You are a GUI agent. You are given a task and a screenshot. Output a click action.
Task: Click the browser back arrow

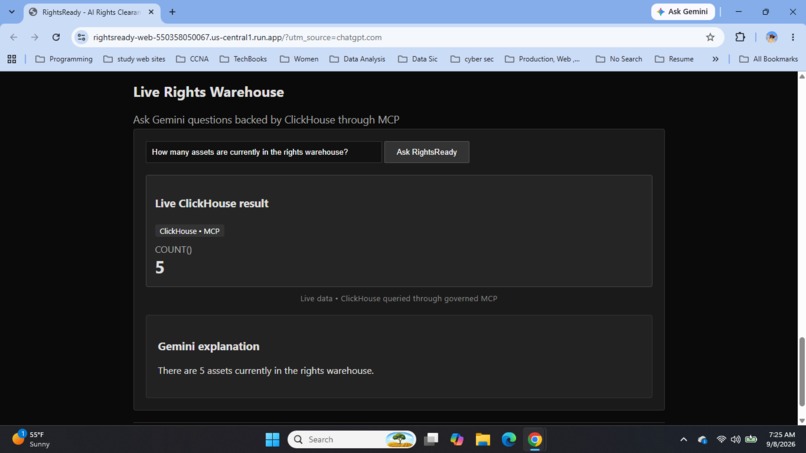click(x=14, y=37)
